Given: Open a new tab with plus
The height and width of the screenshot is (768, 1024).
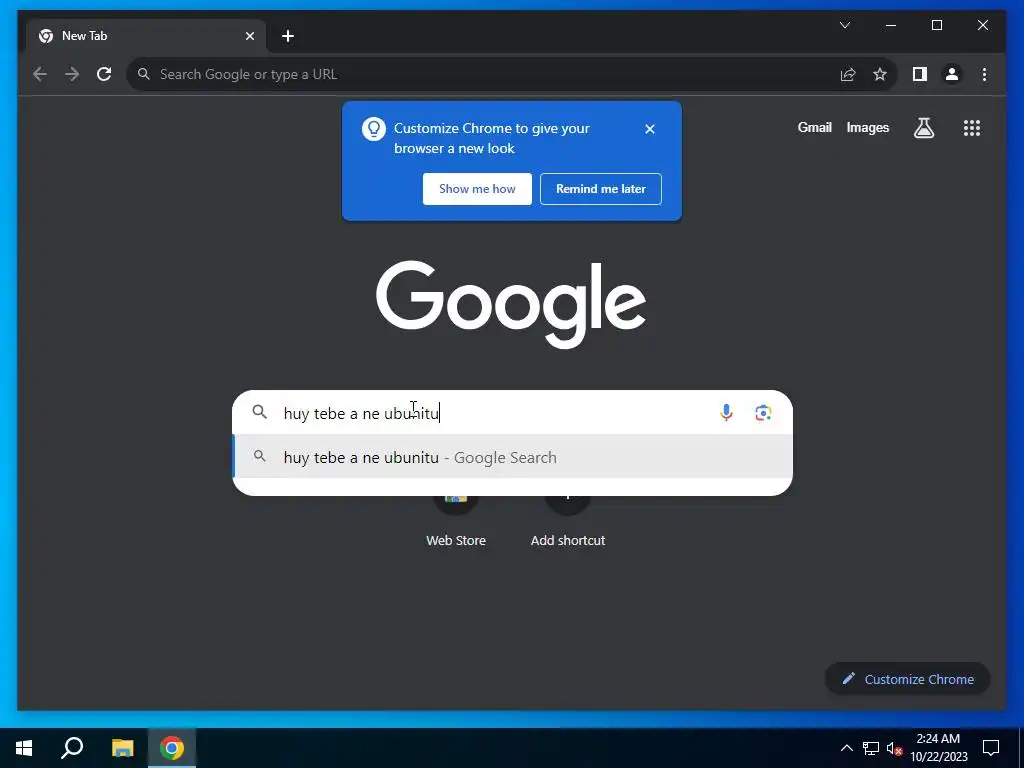Looking at the screenshot, I should (x=288, y=37).
